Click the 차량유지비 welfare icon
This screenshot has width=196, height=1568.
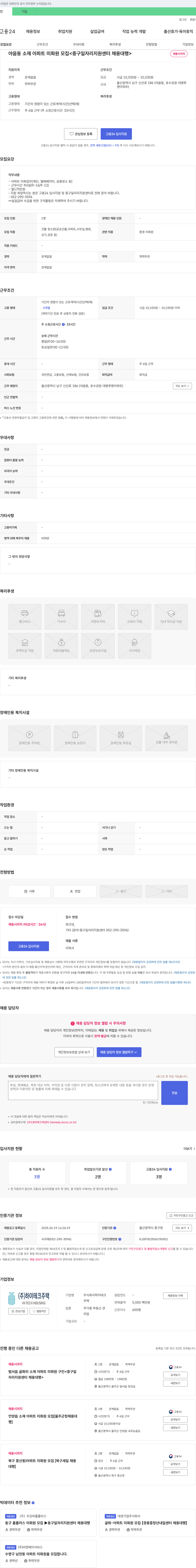98,617
